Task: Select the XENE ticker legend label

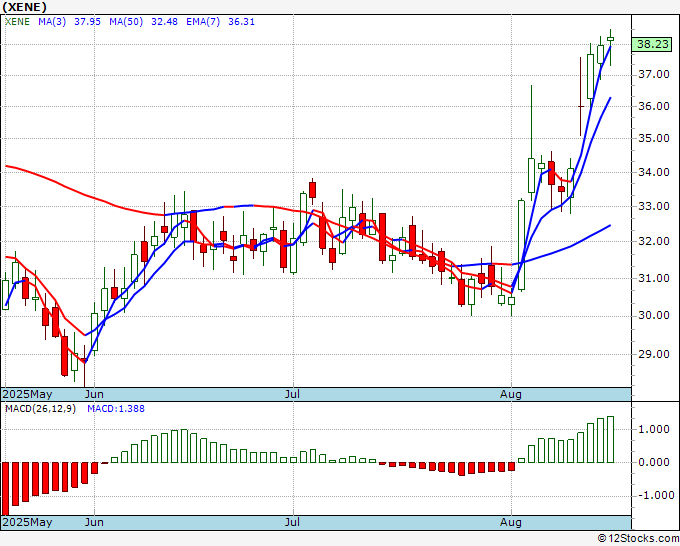Action: coord(17,22)
